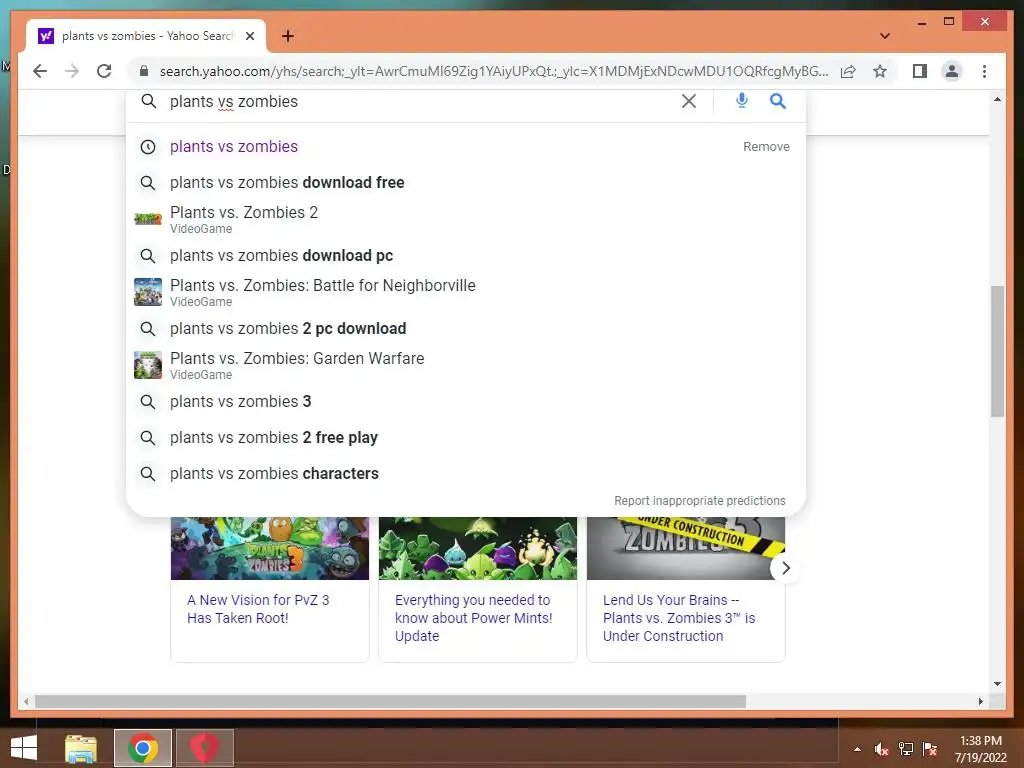
Task: Click the Chrome taskbar icon
Action: [143, 748]
